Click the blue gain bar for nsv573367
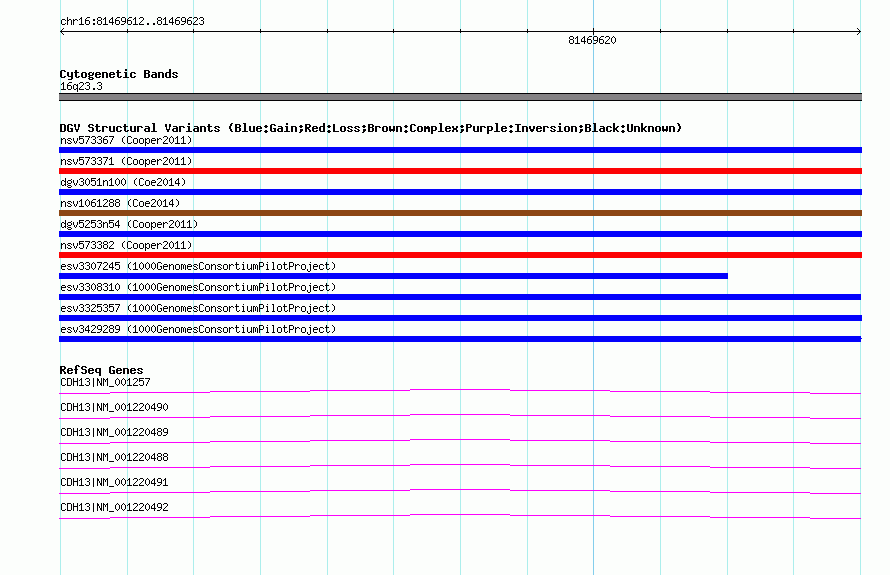The height and width of the screenshot is (575, 890). point(460,150)
